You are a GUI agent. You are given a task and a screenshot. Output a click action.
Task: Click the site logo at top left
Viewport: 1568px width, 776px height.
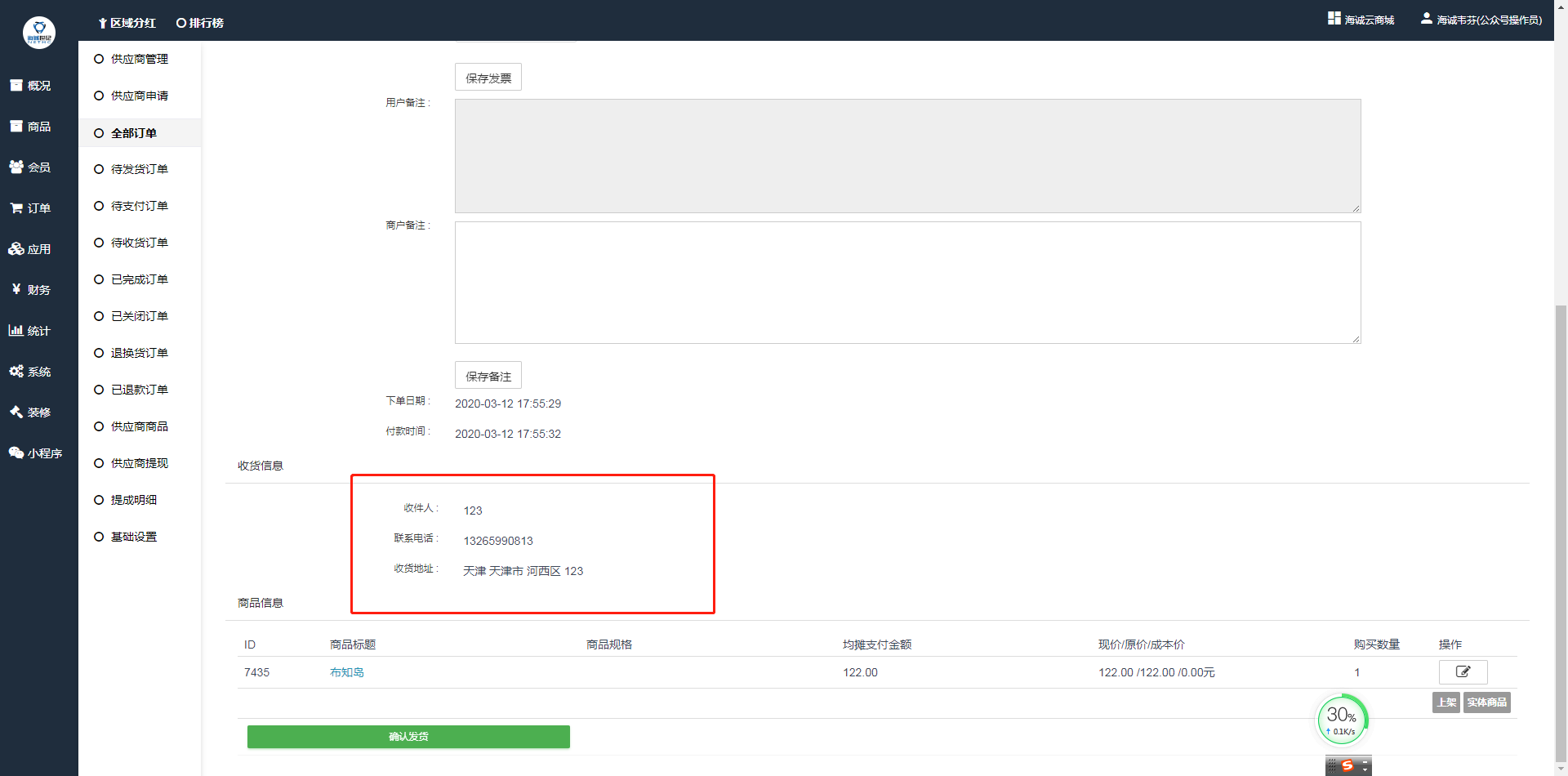coord(39,33)
